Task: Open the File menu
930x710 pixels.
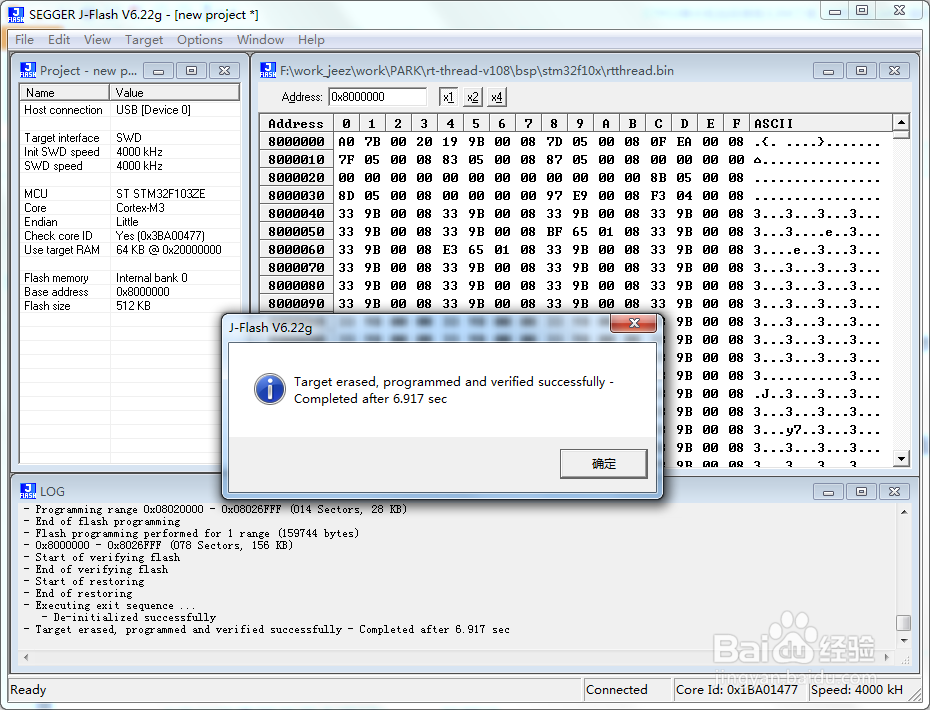Action: click(x=24, y=40)
